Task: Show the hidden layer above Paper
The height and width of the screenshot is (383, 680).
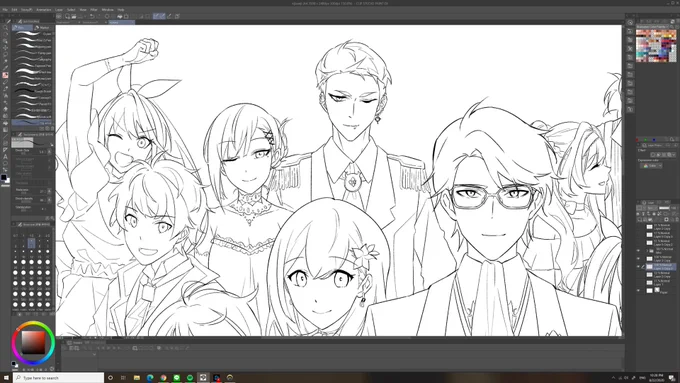Action: coord(638,282)
